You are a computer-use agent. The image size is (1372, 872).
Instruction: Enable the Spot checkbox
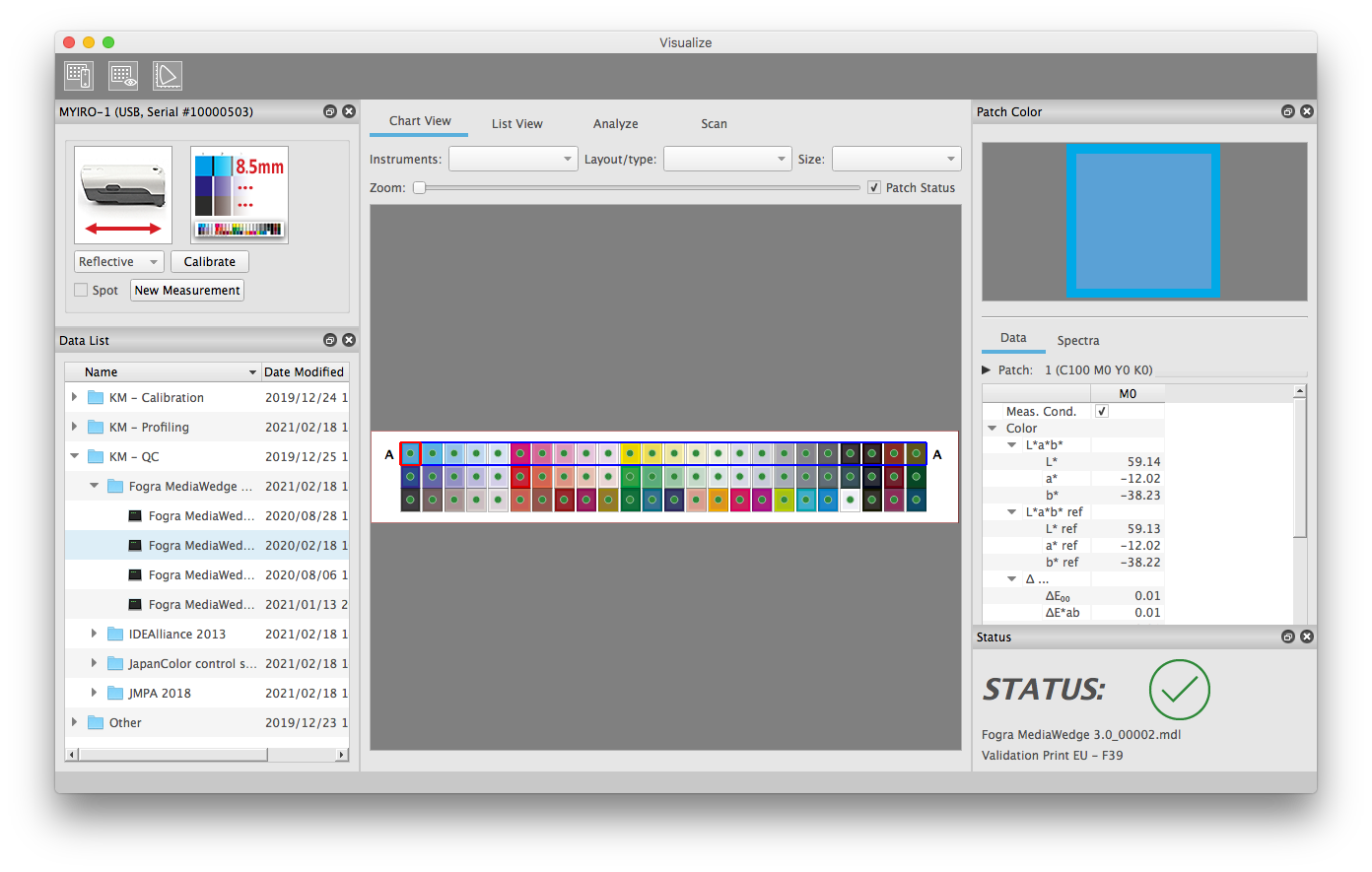coord(81,291)
